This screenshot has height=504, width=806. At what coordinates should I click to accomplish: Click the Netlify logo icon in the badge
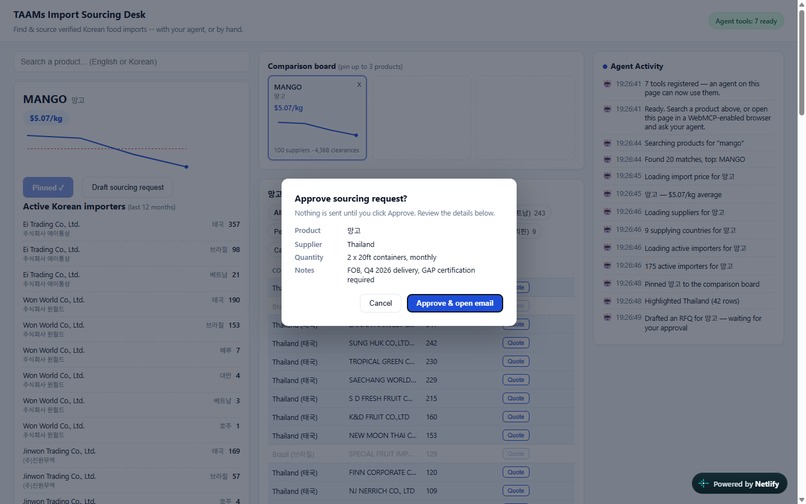coord(704,484)
